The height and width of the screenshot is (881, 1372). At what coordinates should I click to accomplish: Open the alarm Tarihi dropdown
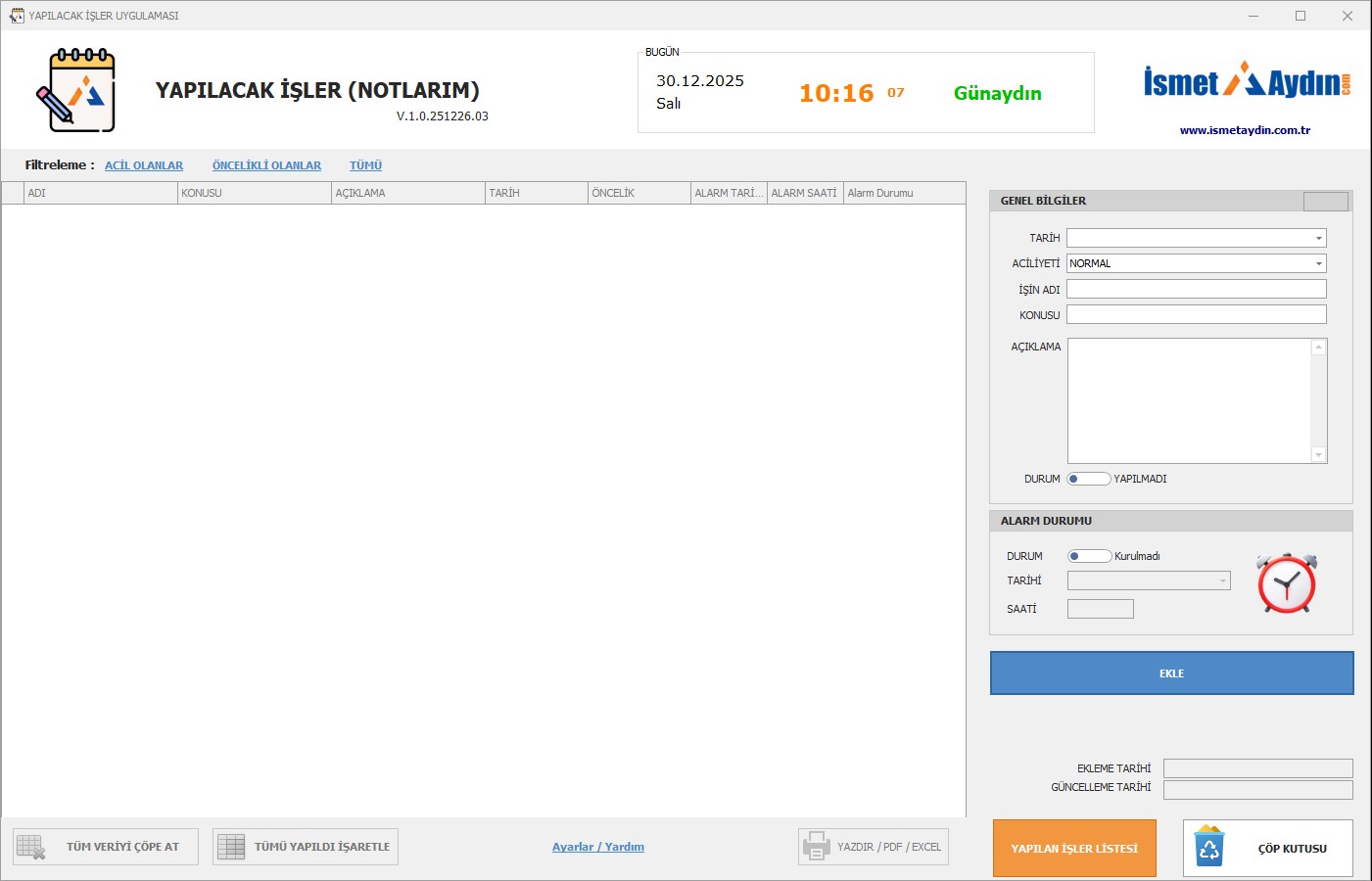click(x=1222, y=580)
